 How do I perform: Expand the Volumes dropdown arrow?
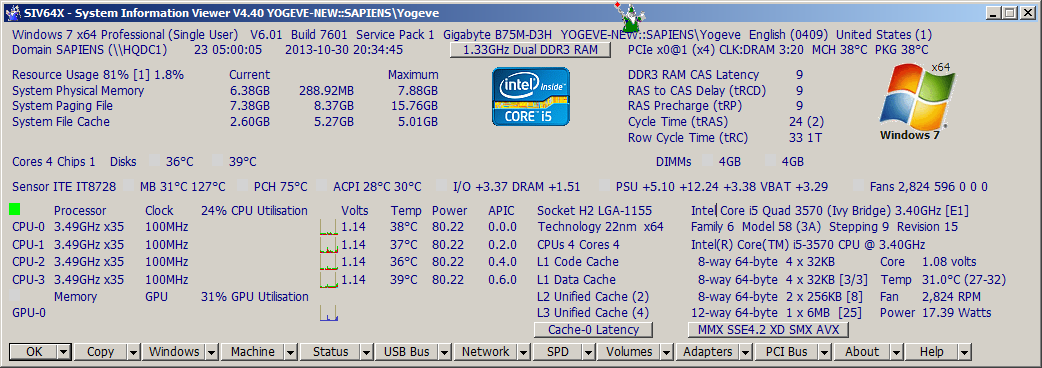point(667,352)
